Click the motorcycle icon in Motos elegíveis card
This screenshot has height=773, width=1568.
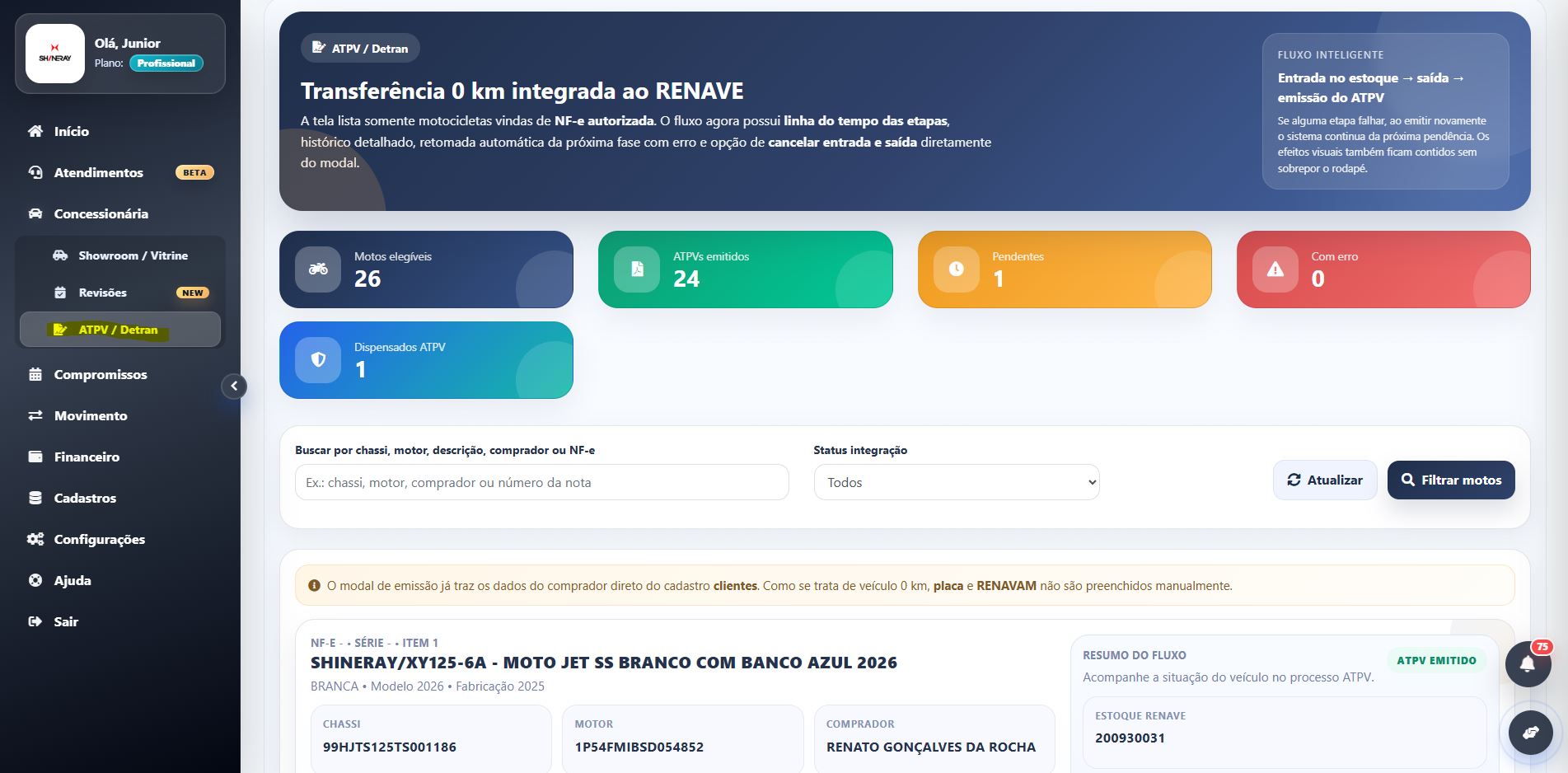click(x=318, y=269)
